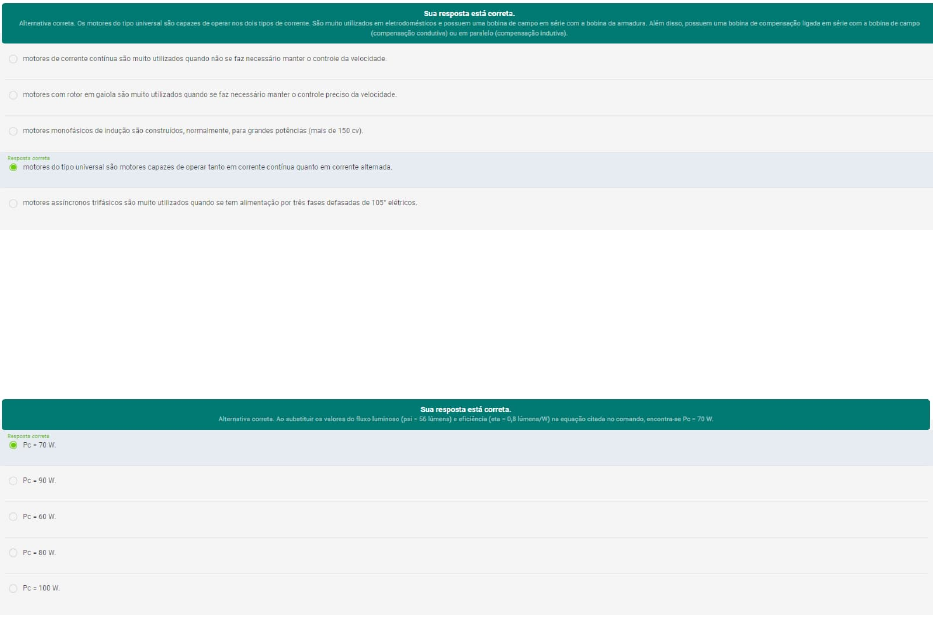Pick the 'Pc = 80 W' radio button
Viewport: 933px width, 621px height.
(x=13, y=553)
